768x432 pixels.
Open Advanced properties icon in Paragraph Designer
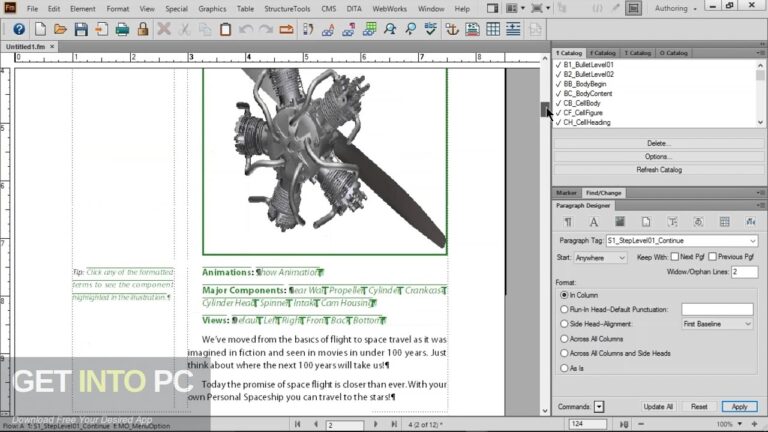click(x=698, y=222)
